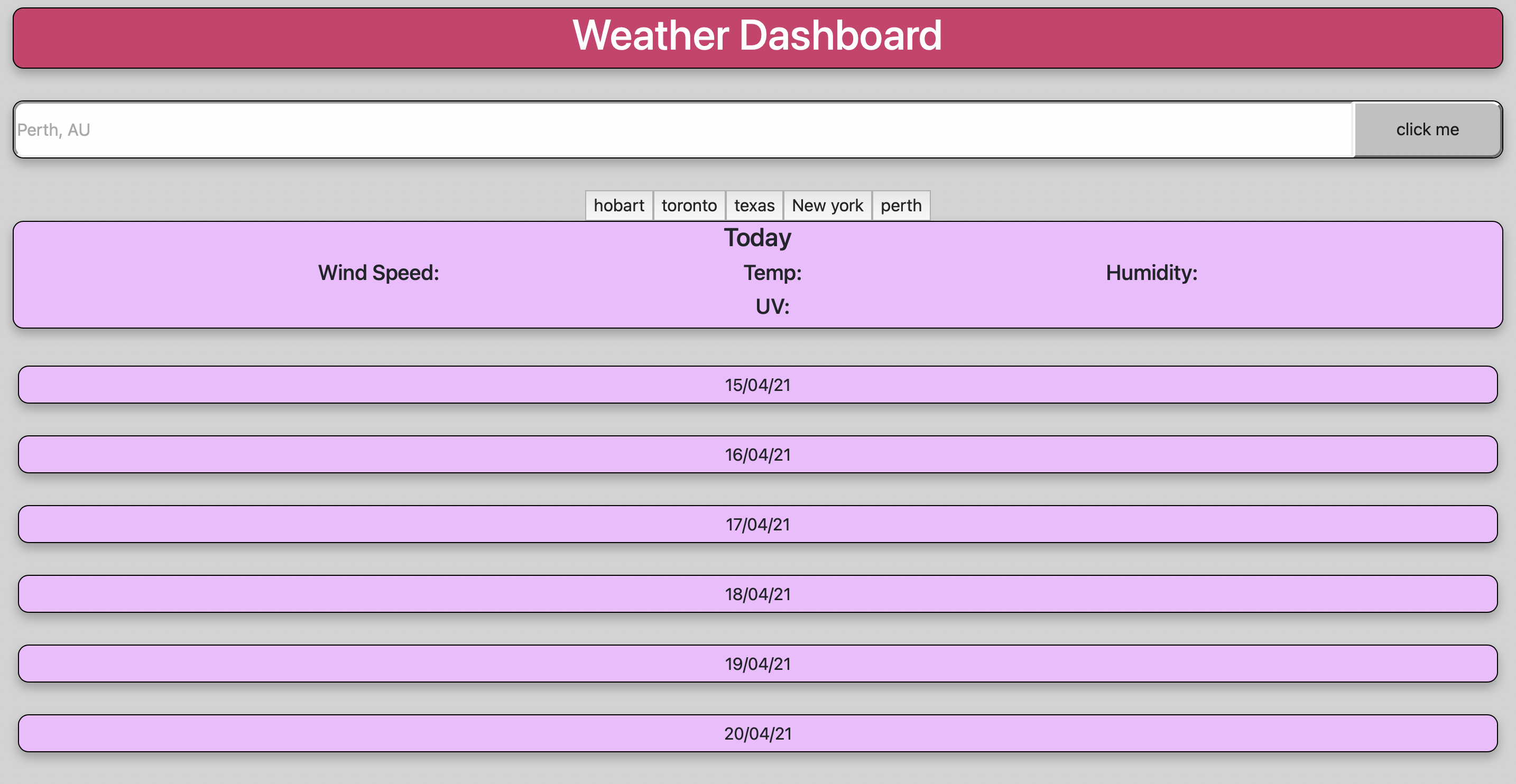This screenshot has width=1516, height=784.
Task: Click the UV label in Today card
Action: [x=772, y=305]
